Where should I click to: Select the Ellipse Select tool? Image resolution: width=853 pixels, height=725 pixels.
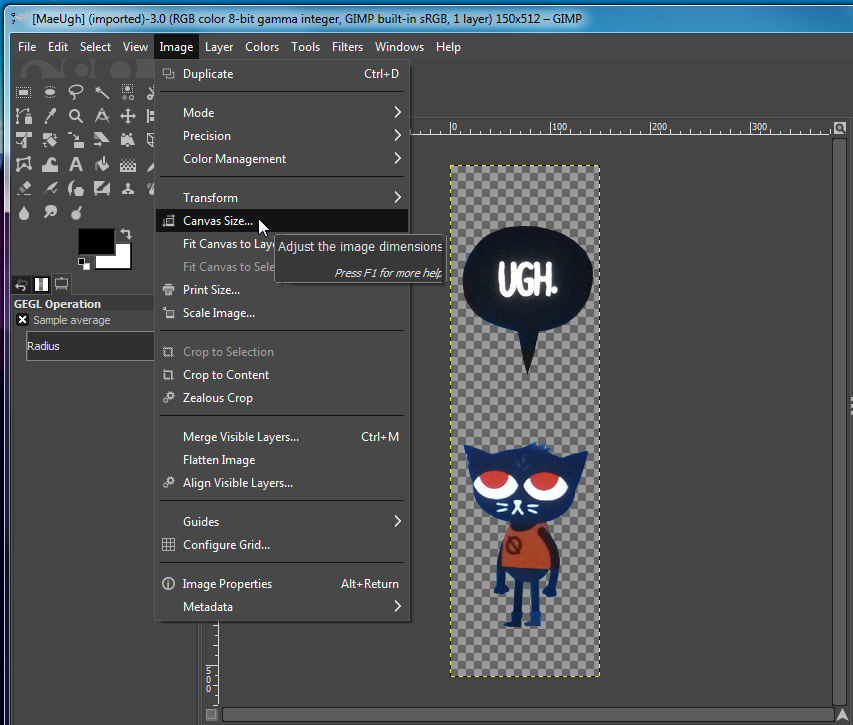click(x=50, y=92)
